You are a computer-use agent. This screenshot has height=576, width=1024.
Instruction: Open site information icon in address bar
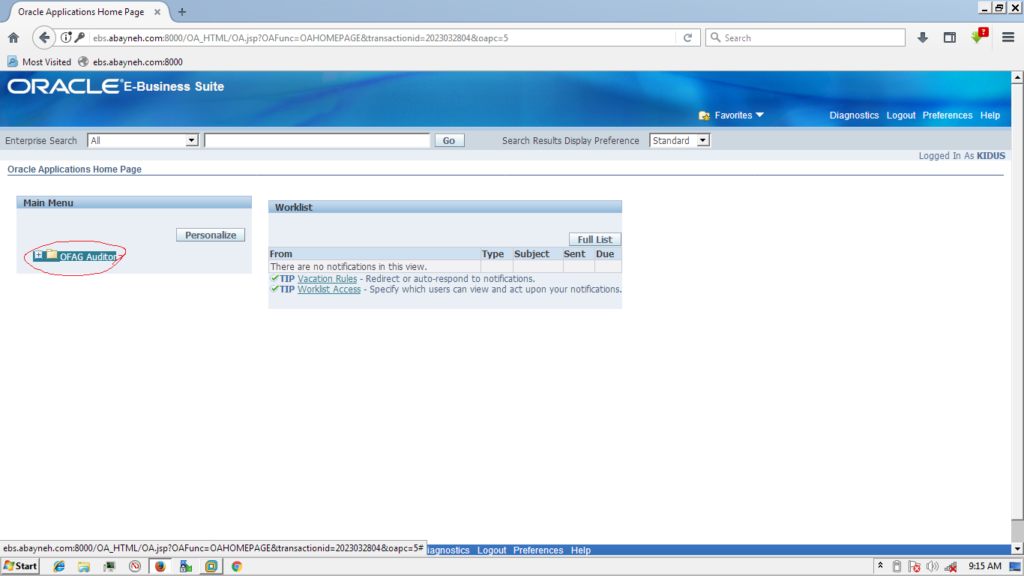click(66, 38)
